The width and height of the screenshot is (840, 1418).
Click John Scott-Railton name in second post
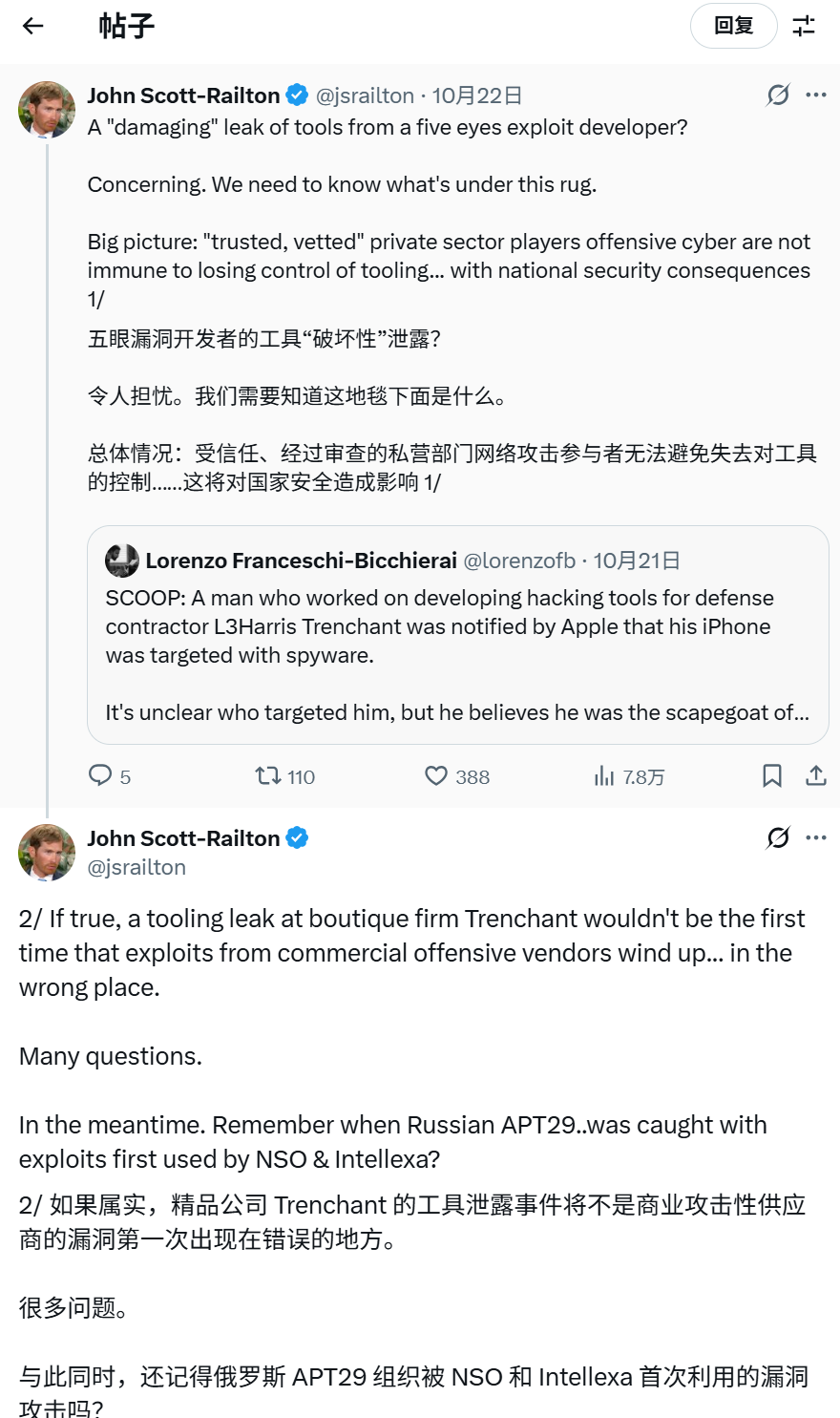(x=183, y=838)
